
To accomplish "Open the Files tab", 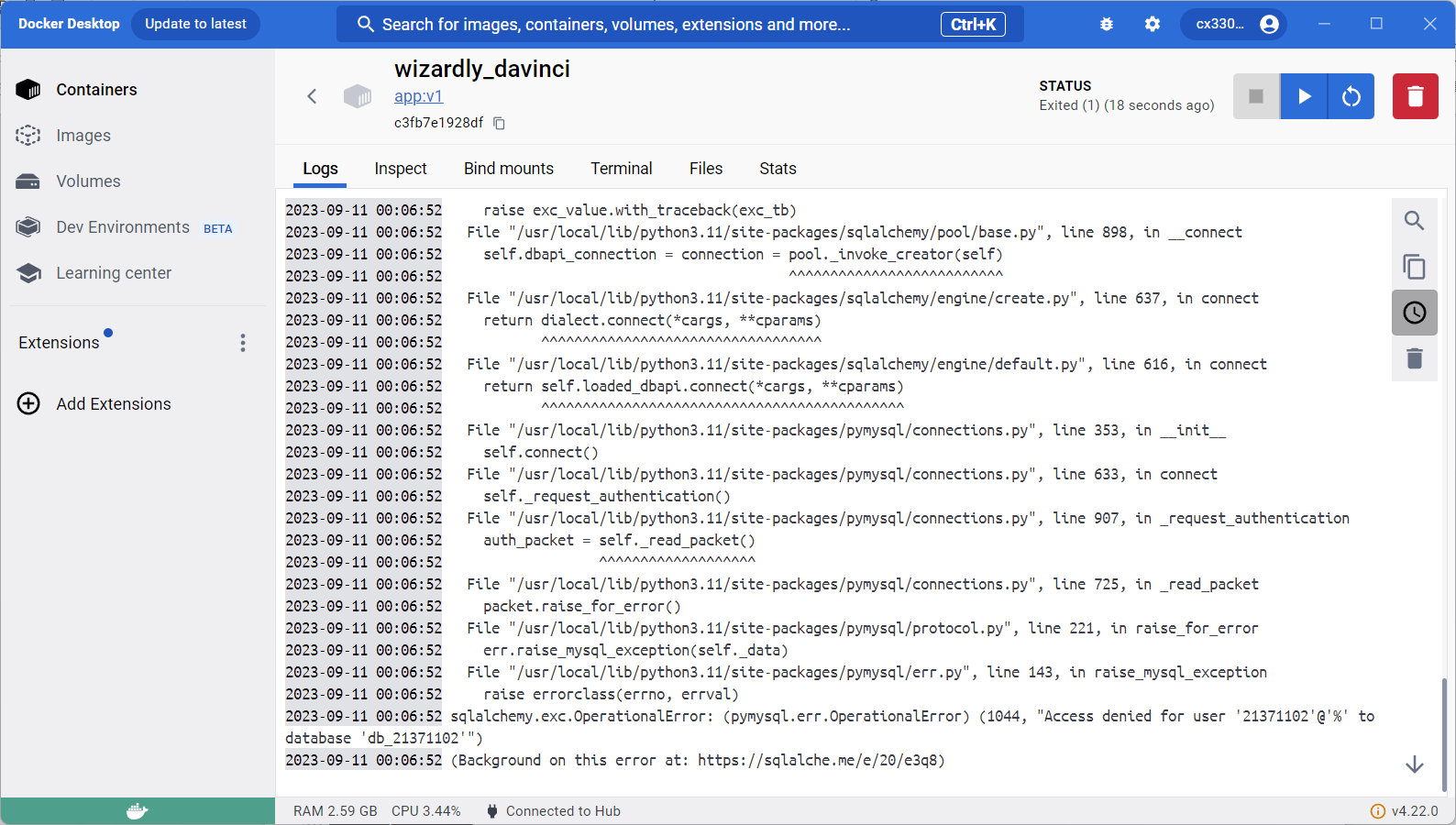I will [x=706, y=169].
